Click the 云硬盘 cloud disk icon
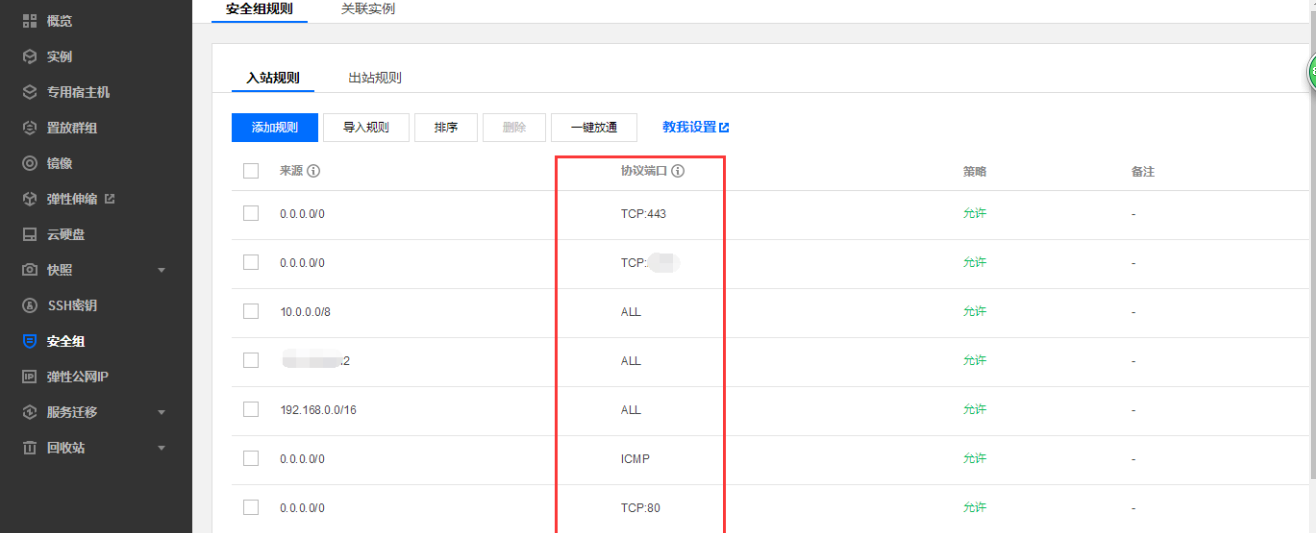Image resolution: width=1316 pixels, height=533 pixels. [30, 234]
